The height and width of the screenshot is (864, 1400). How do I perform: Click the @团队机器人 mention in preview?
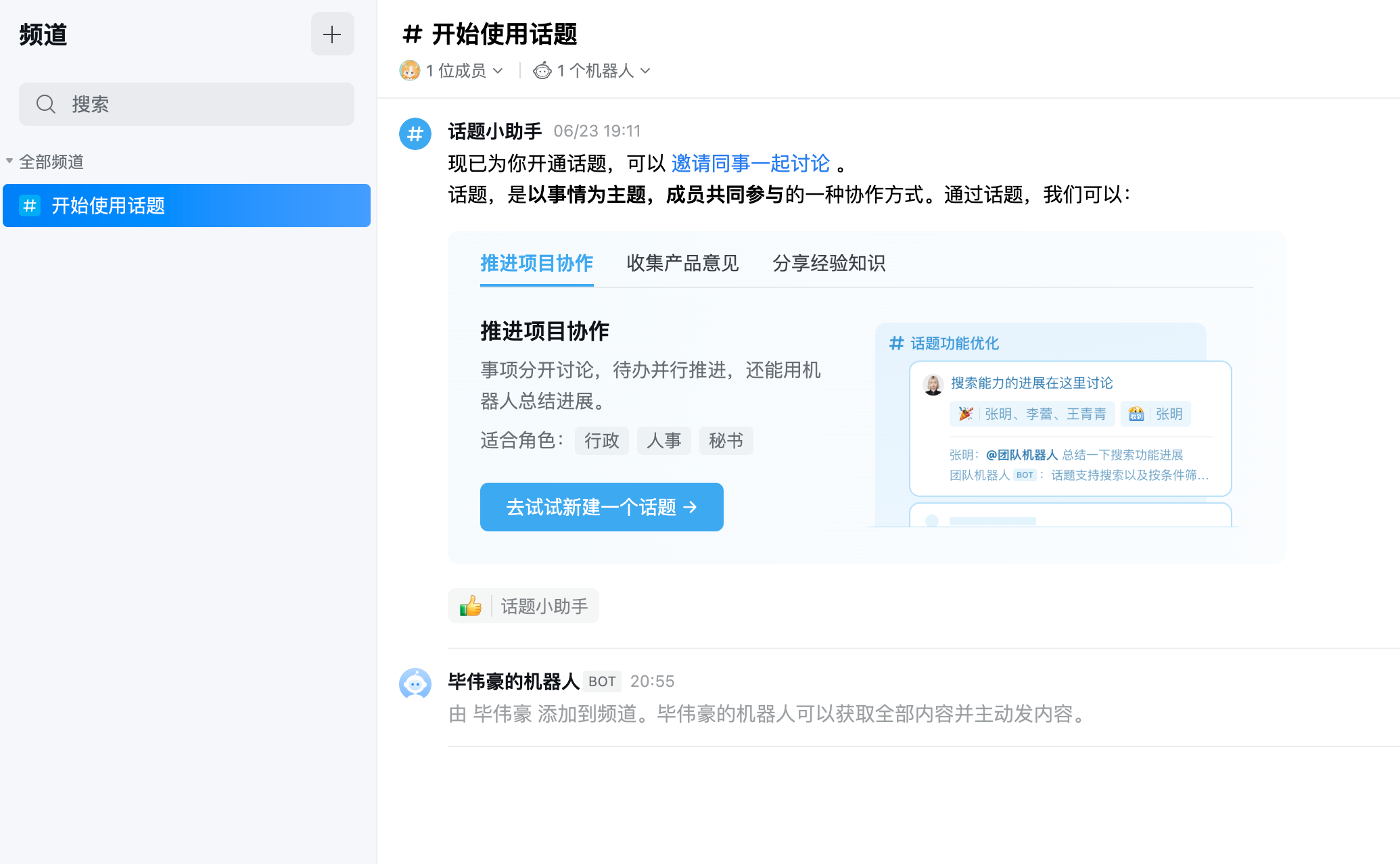1021,455
